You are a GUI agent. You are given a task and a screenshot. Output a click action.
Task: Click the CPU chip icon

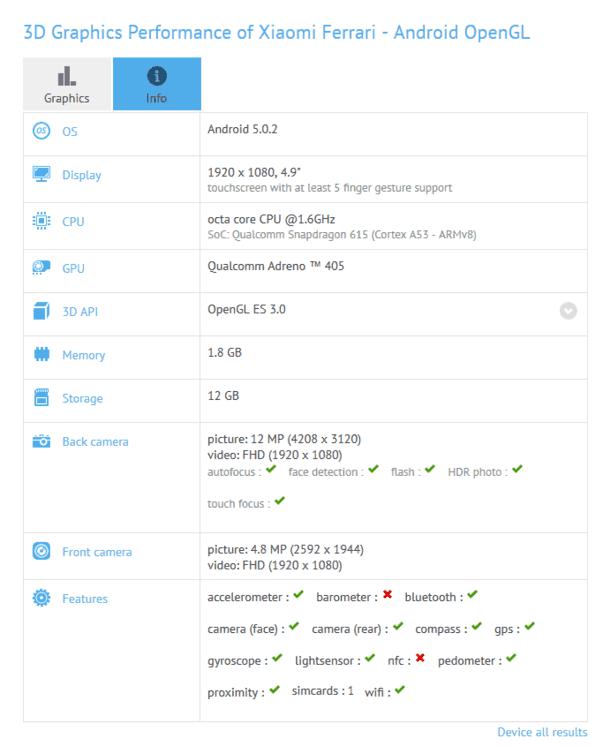[41, 221]
